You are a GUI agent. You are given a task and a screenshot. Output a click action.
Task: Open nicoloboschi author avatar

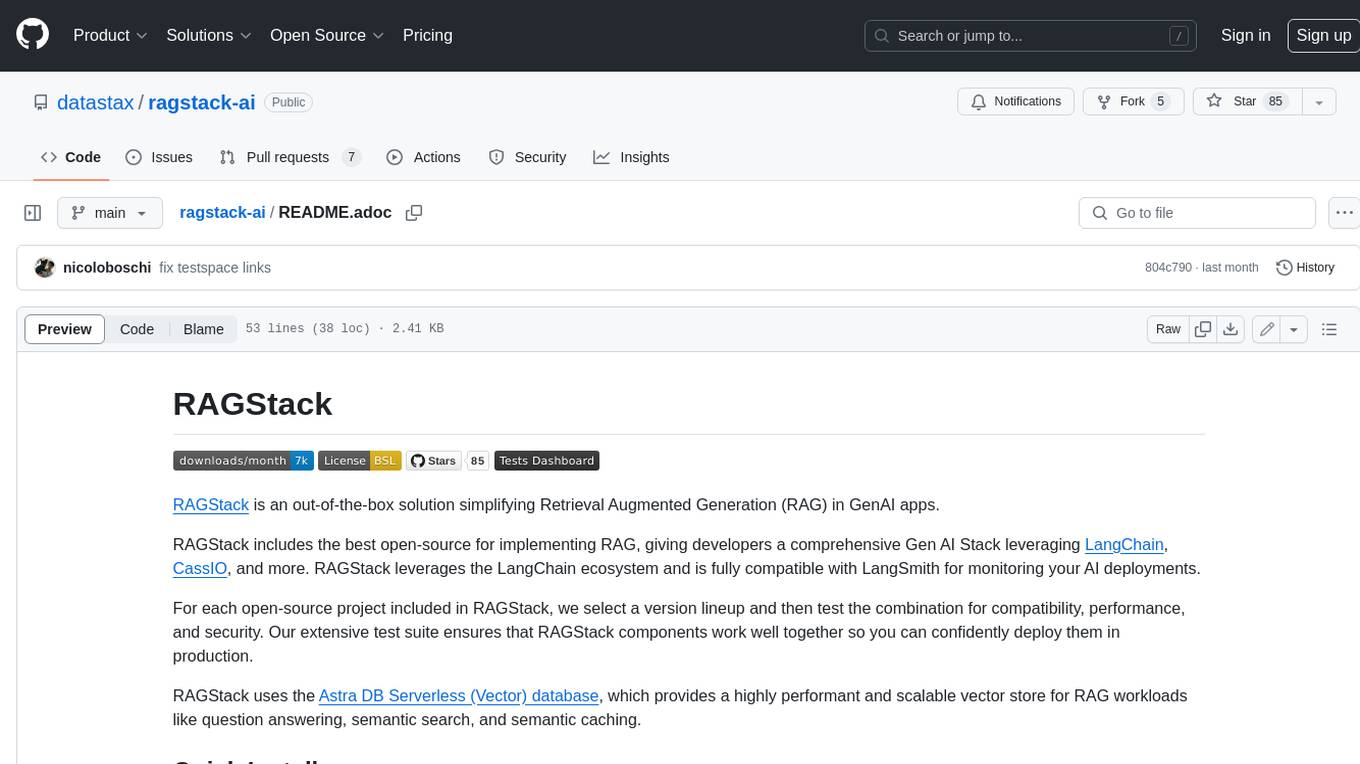pos(44,268)
